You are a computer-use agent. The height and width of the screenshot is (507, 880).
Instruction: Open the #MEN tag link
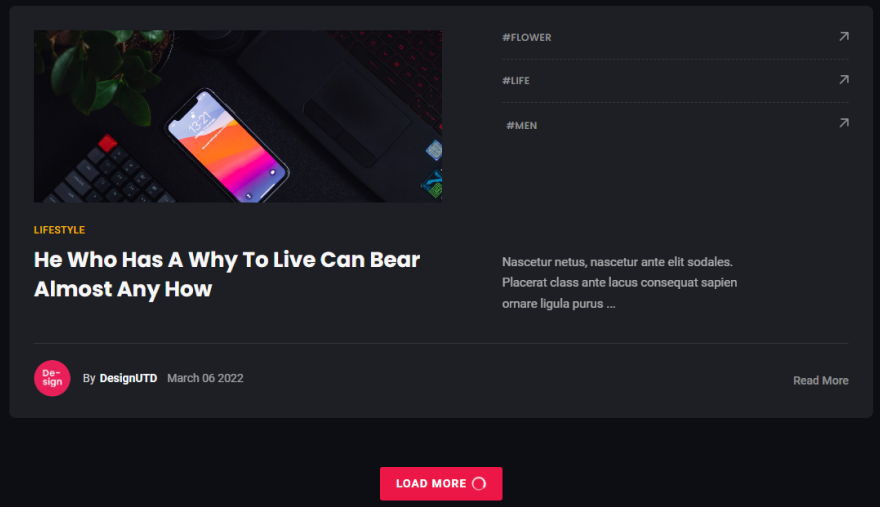point(521,126)
